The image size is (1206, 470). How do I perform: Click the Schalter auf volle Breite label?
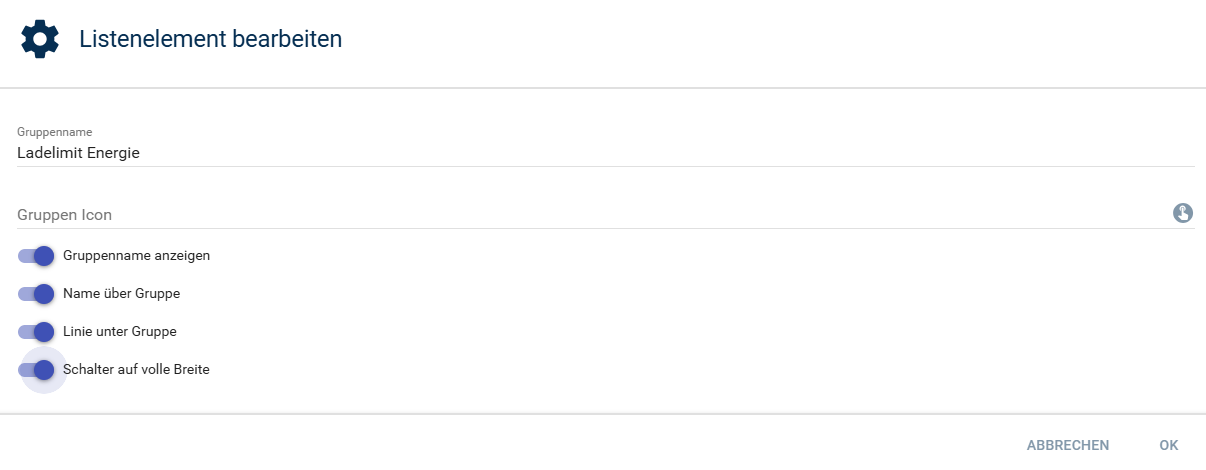(136, 370)
